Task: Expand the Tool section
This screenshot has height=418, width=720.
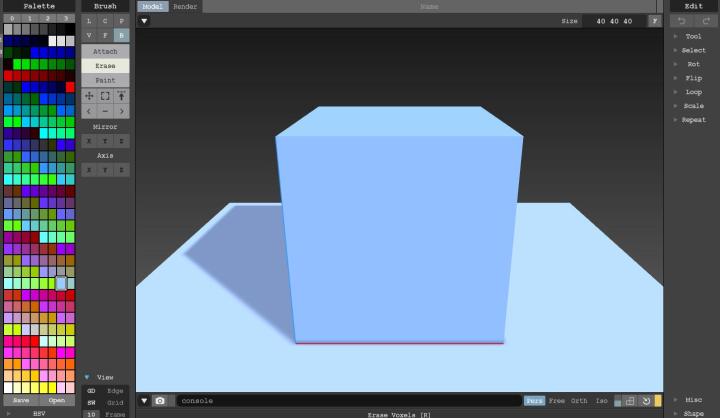Action: (693, 36)
